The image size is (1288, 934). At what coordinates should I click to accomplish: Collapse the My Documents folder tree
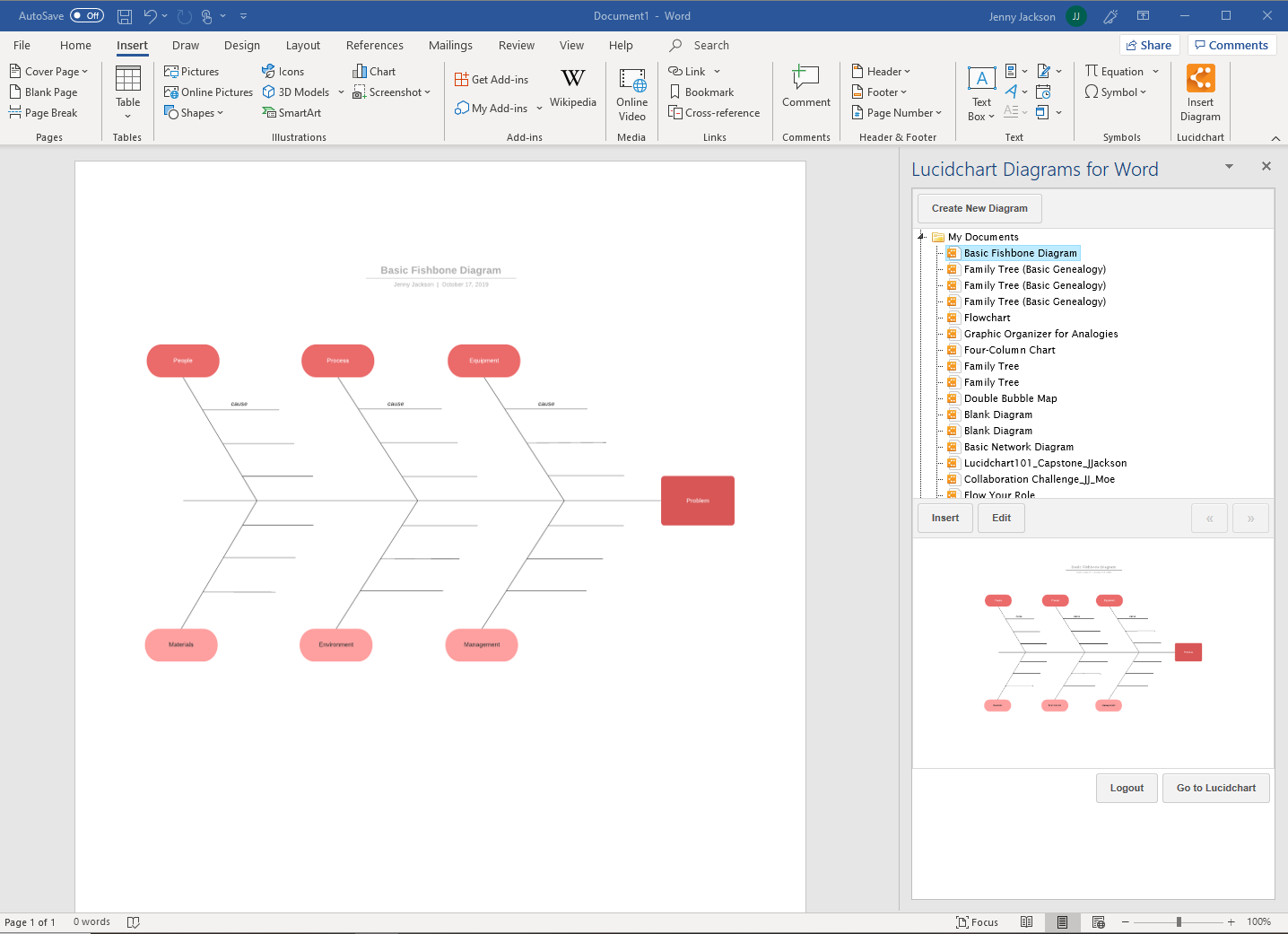[x=921, y=237]
